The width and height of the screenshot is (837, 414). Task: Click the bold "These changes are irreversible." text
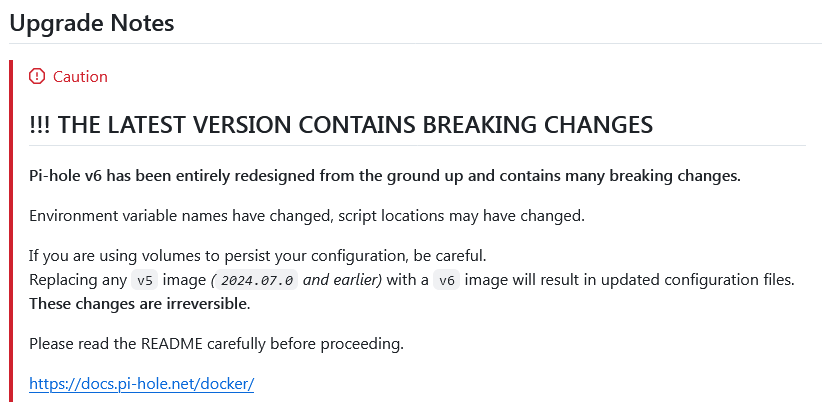click(x=140, y=304)
